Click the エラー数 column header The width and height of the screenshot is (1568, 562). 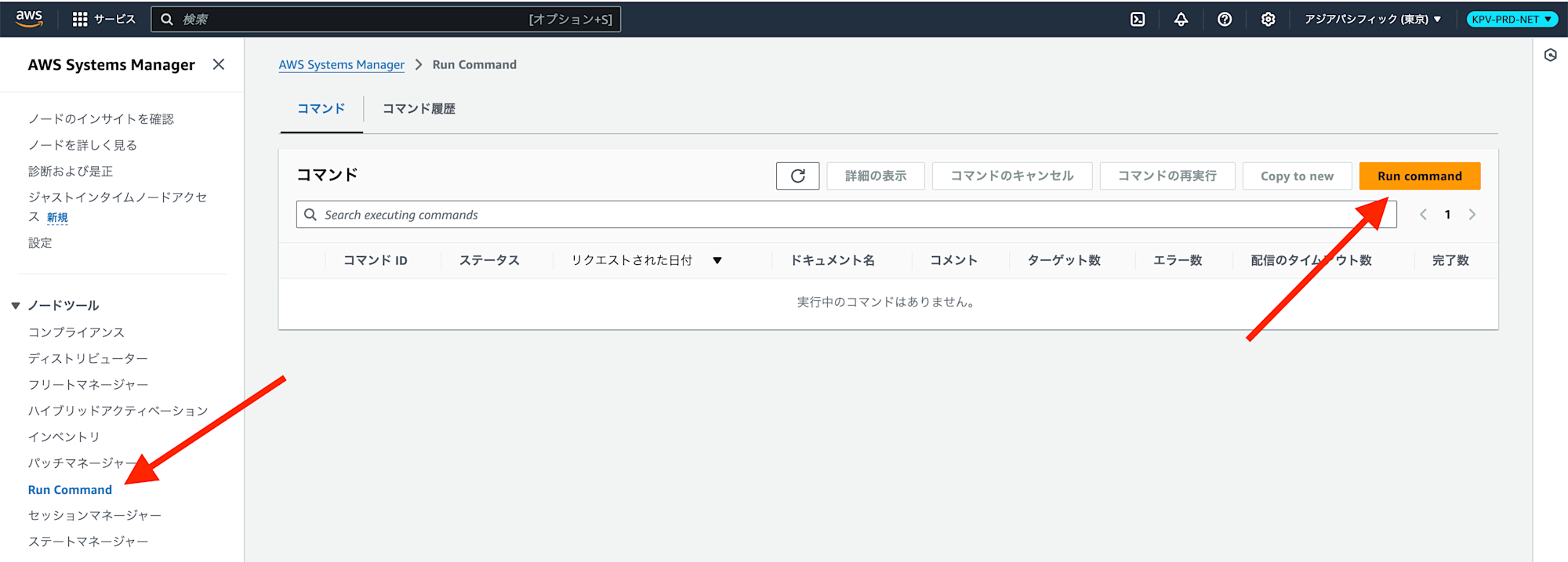(1178, 260)
